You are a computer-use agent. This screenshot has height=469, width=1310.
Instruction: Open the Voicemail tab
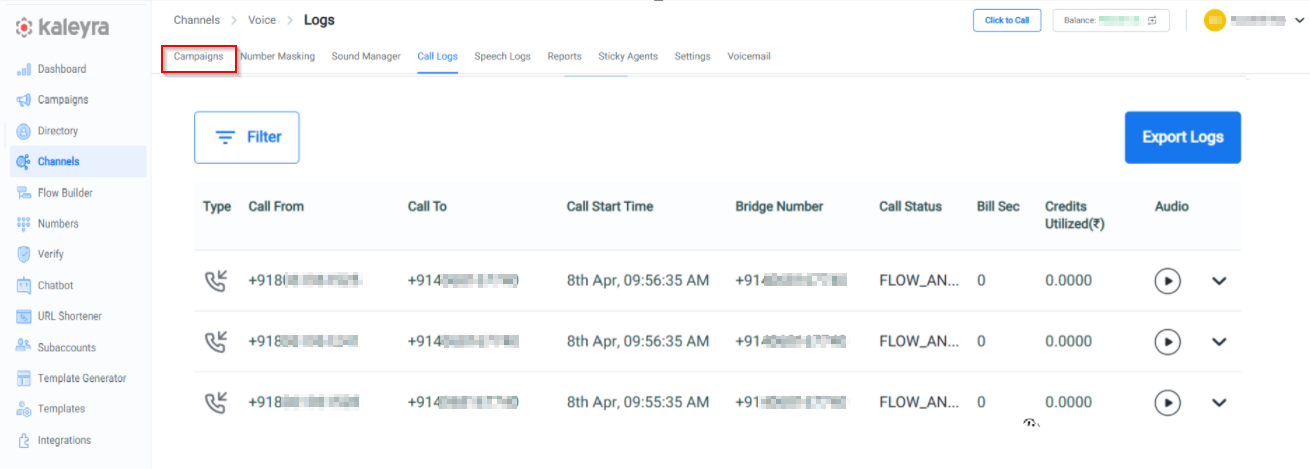click(749, 57)
